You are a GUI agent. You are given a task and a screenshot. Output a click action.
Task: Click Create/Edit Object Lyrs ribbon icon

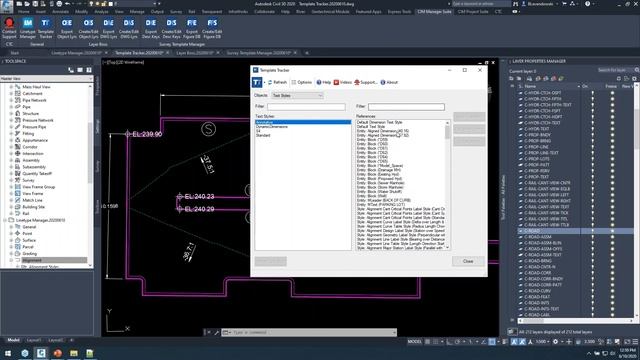pyautogui.click(x=88, y=28)
